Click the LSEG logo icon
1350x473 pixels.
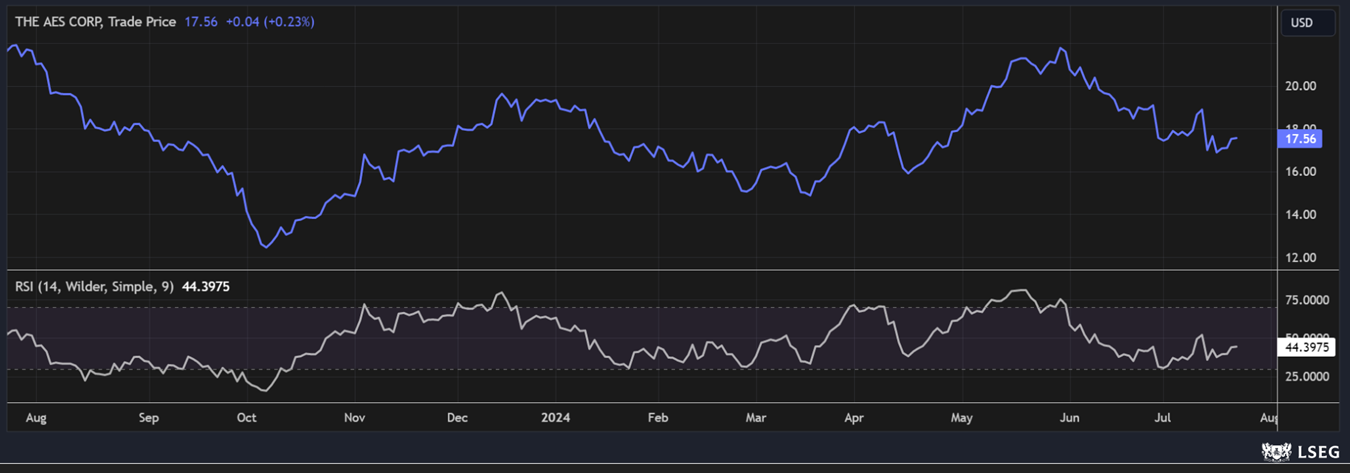point(1276,452)
